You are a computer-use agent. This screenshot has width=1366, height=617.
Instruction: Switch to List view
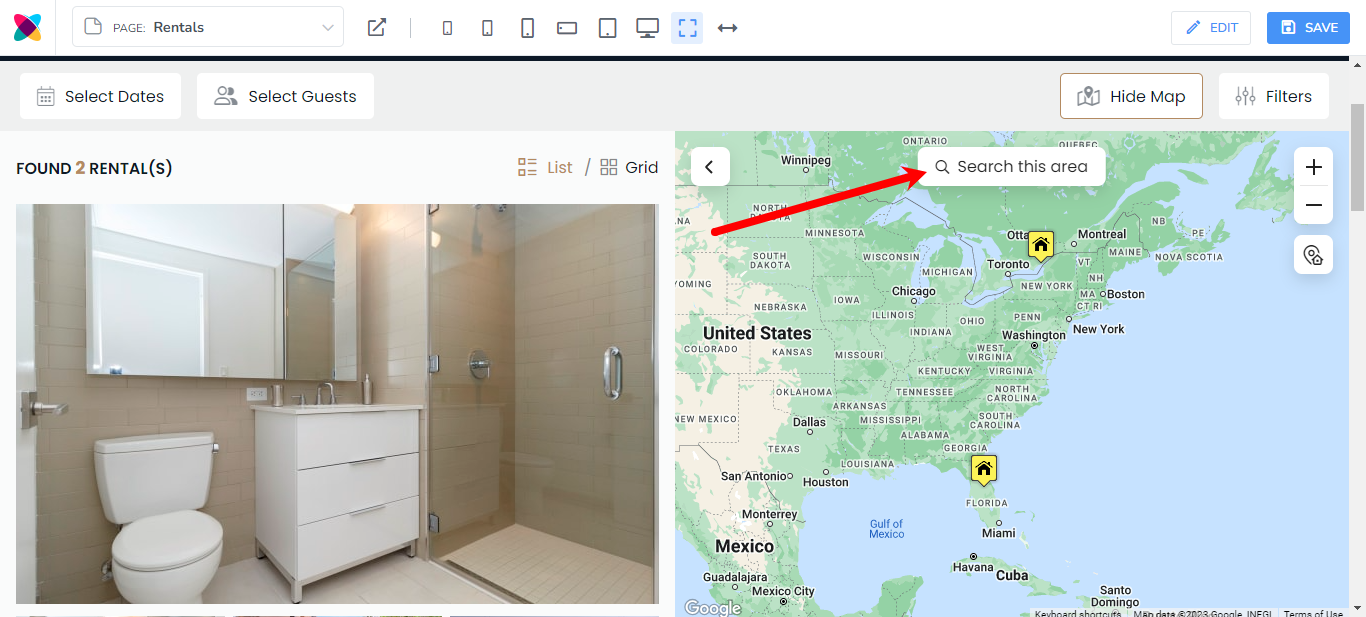tap(545, 167)
